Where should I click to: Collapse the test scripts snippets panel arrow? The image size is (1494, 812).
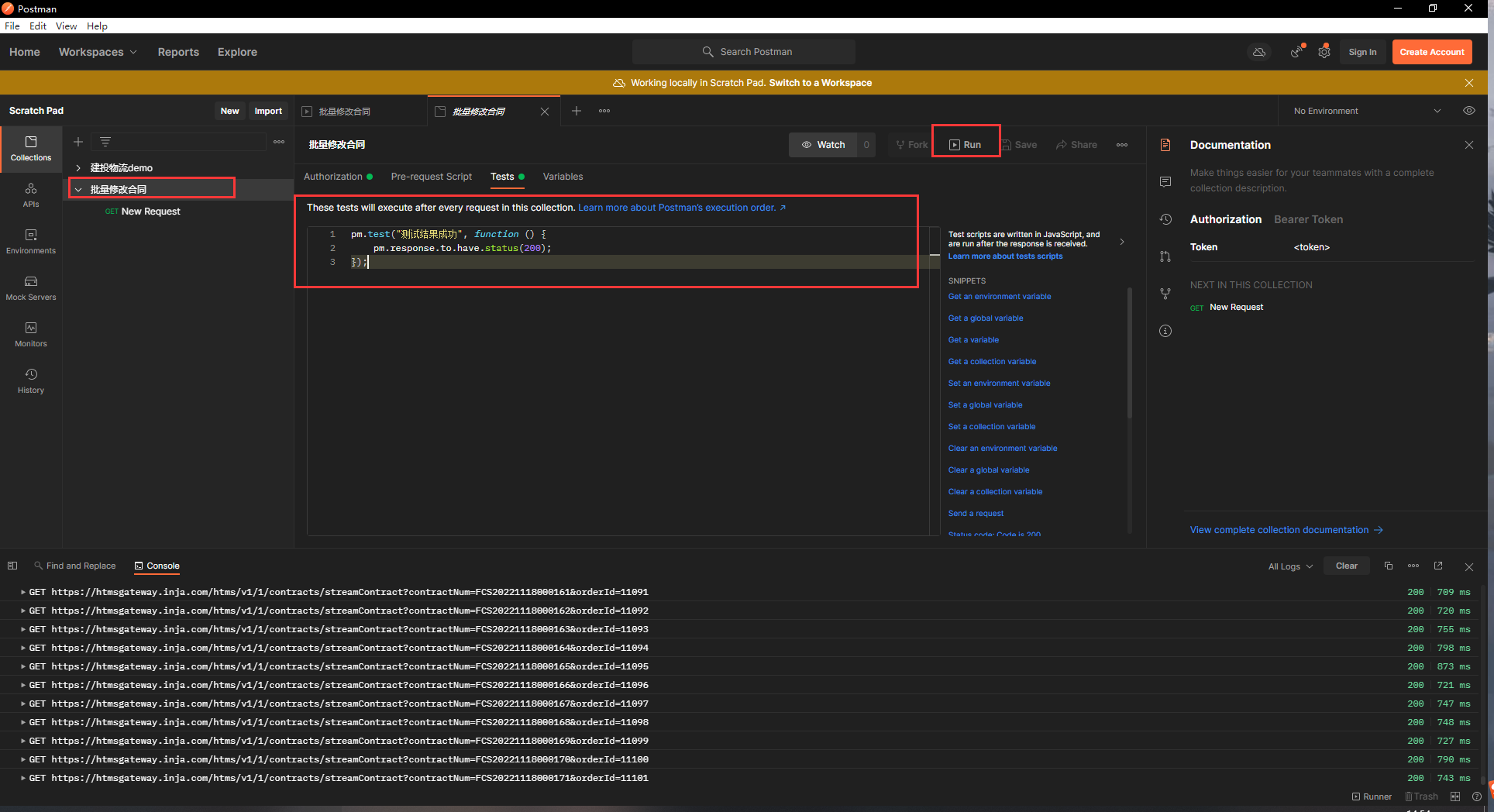(x=1122, y=242)
